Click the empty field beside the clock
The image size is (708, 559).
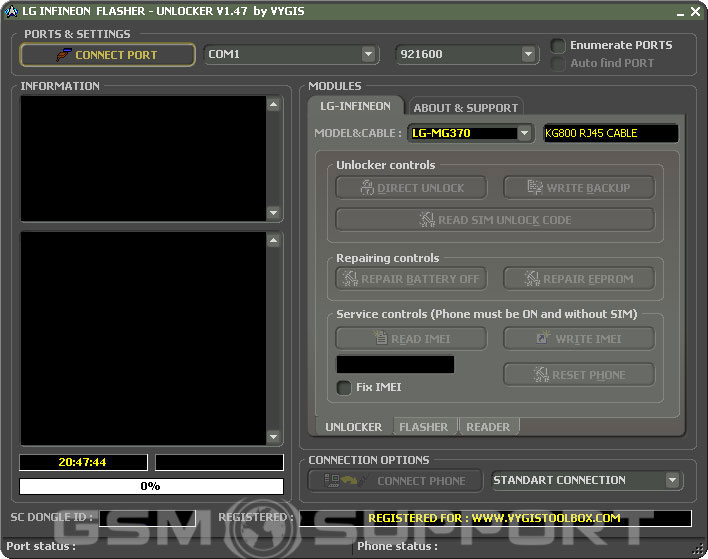[219, 462]
